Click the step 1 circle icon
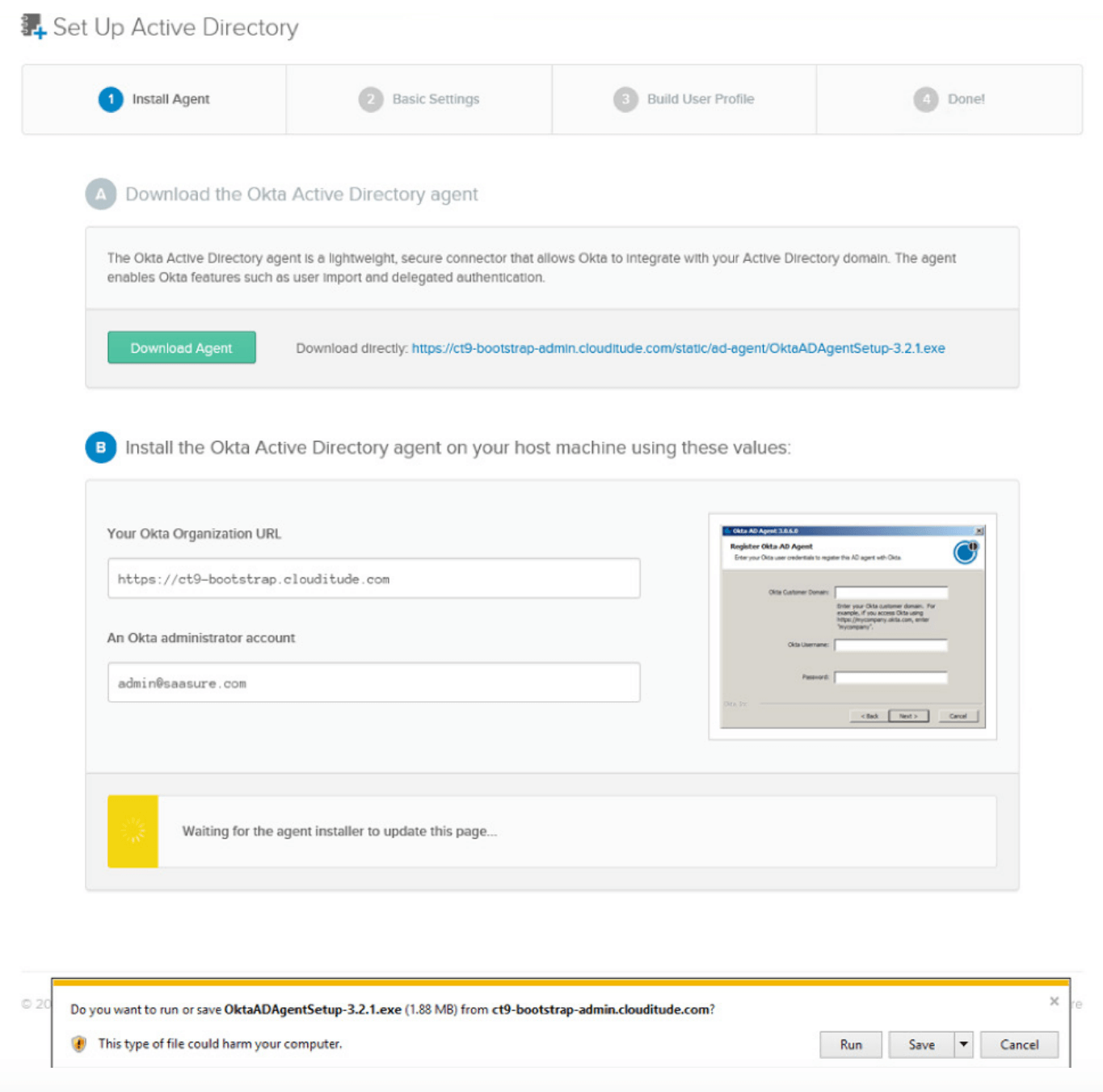 click(x=111, y=99)
